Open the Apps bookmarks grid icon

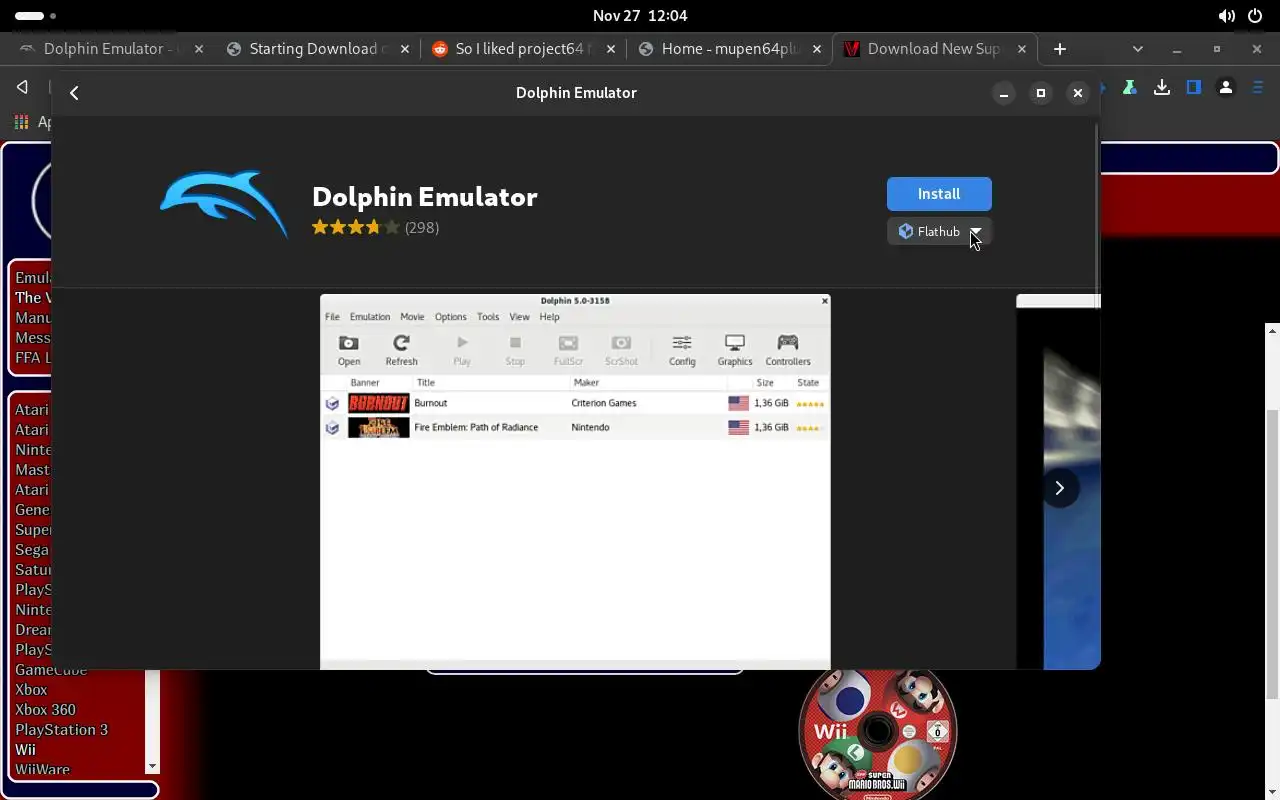click(x=21, y=122)
